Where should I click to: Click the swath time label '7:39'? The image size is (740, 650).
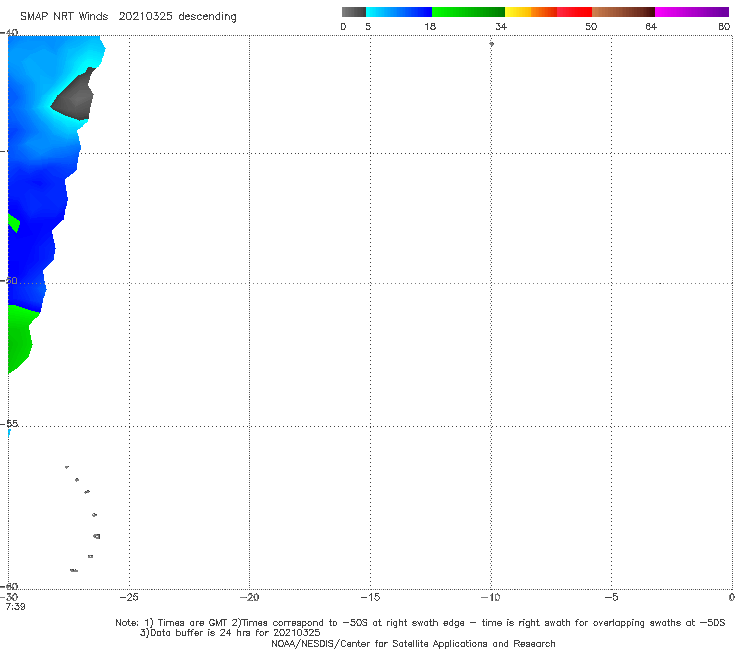(15, 607)
